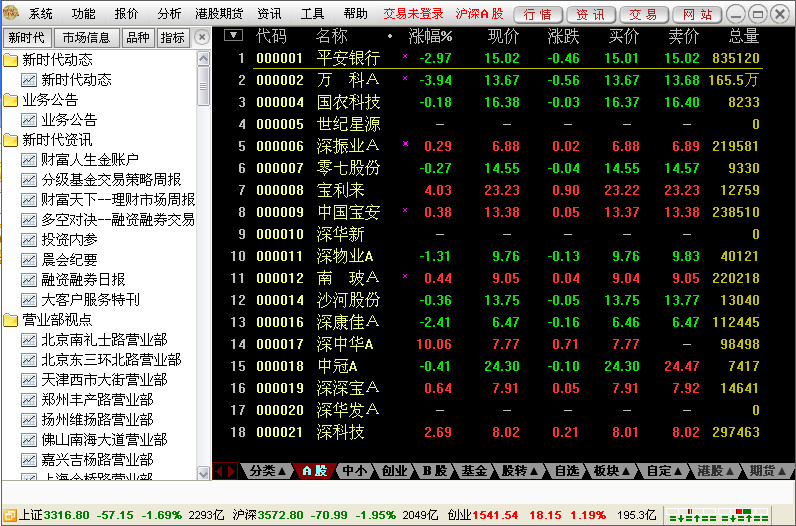
Task: Collapse the 营业部视点 folder
Action: coord(10,320)
